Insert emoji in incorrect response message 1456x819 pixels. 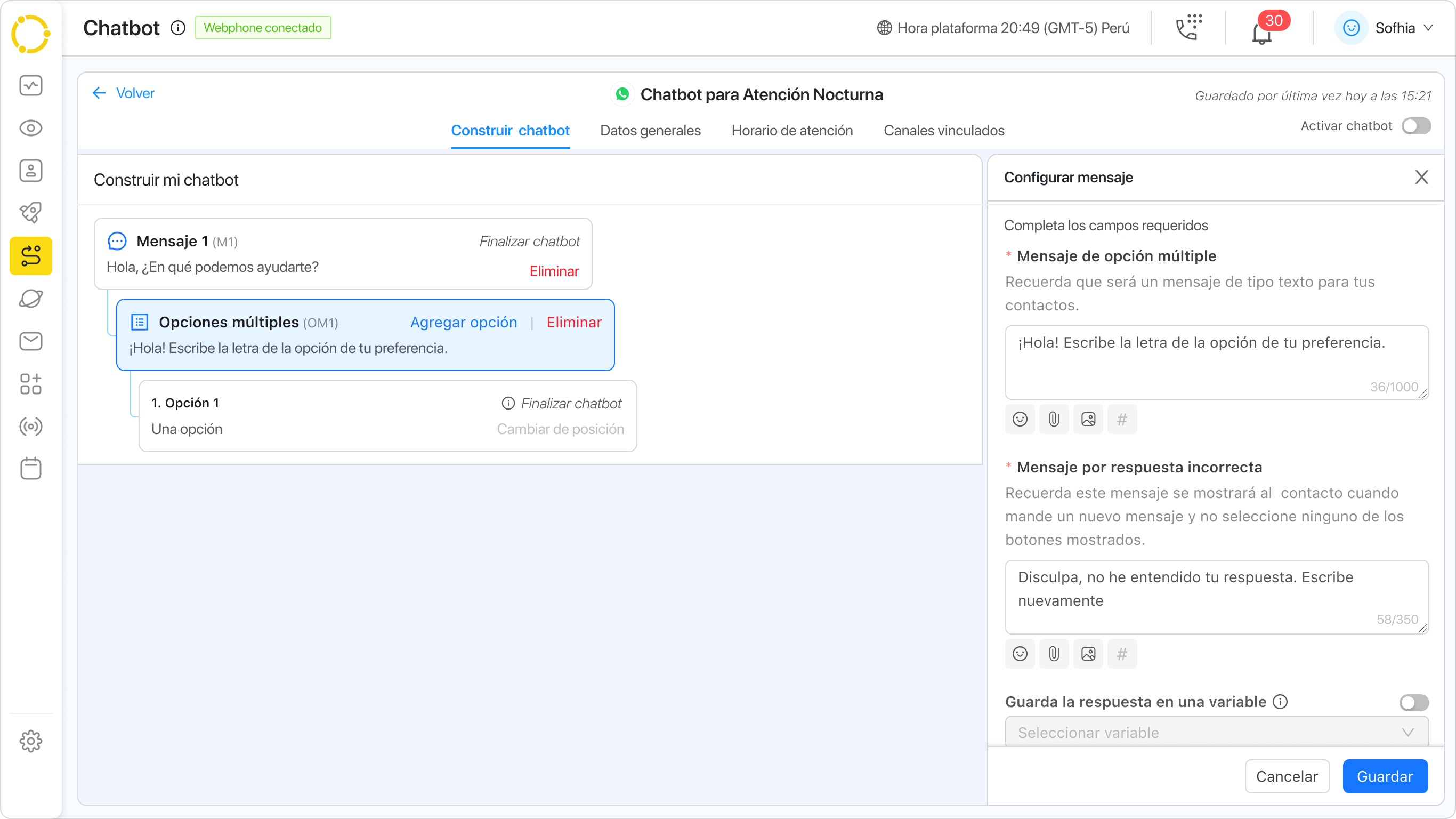pyautogui.click(x=1020, y=654)
